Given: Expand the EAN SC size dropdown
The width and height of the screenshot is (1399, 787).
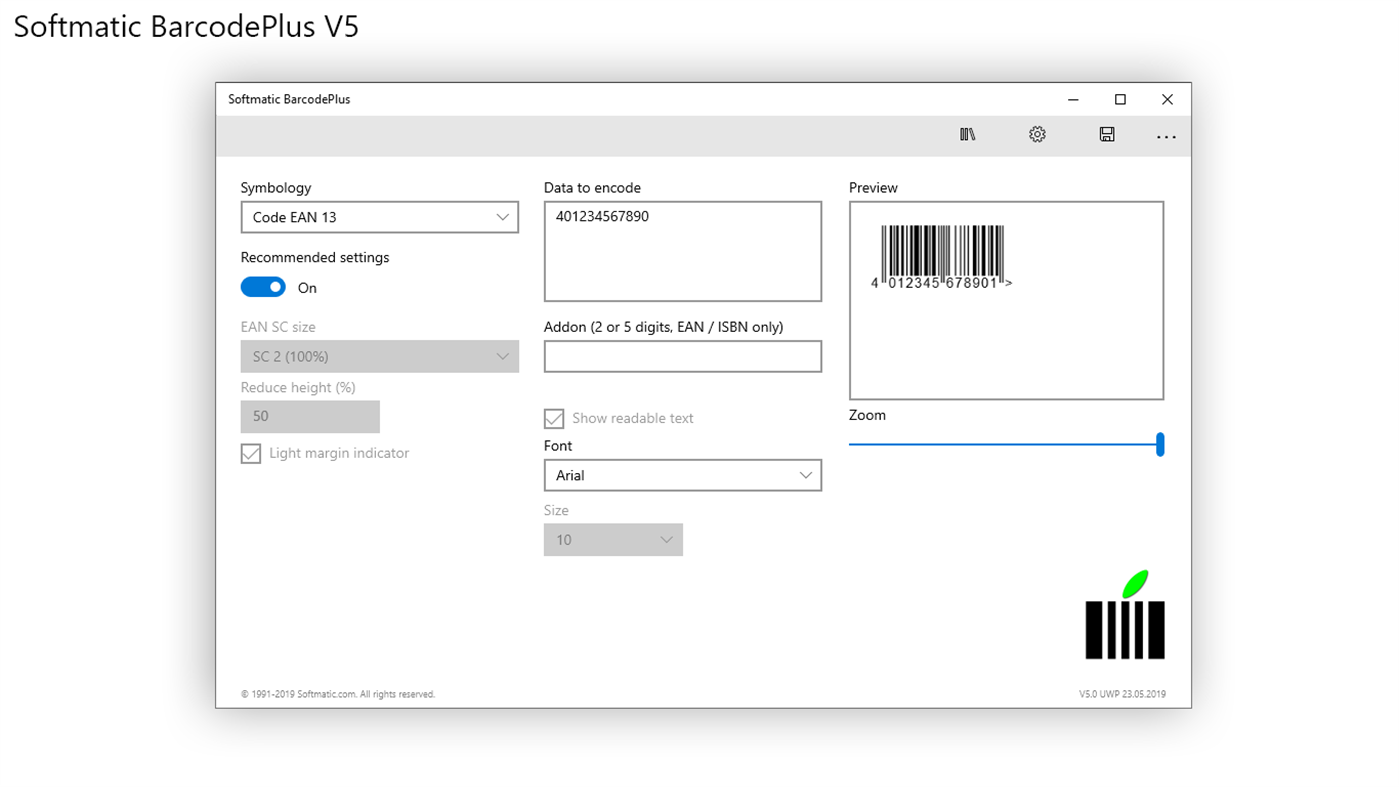Looking at the screenshot, I should pyautogui.click(x=380, y=356).
